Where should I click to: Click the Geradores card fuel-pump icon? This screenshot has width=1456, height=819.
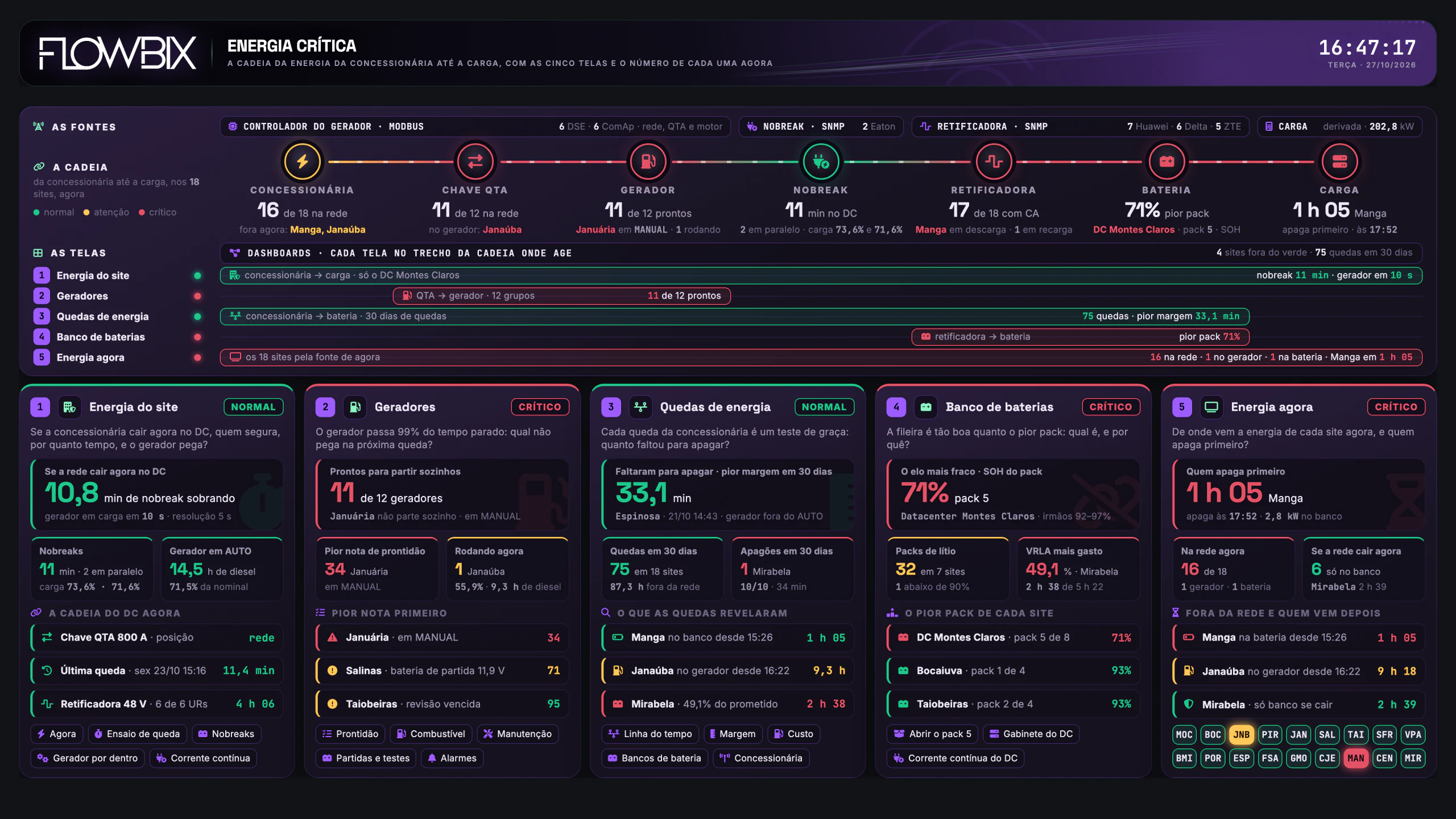point(355,407)
